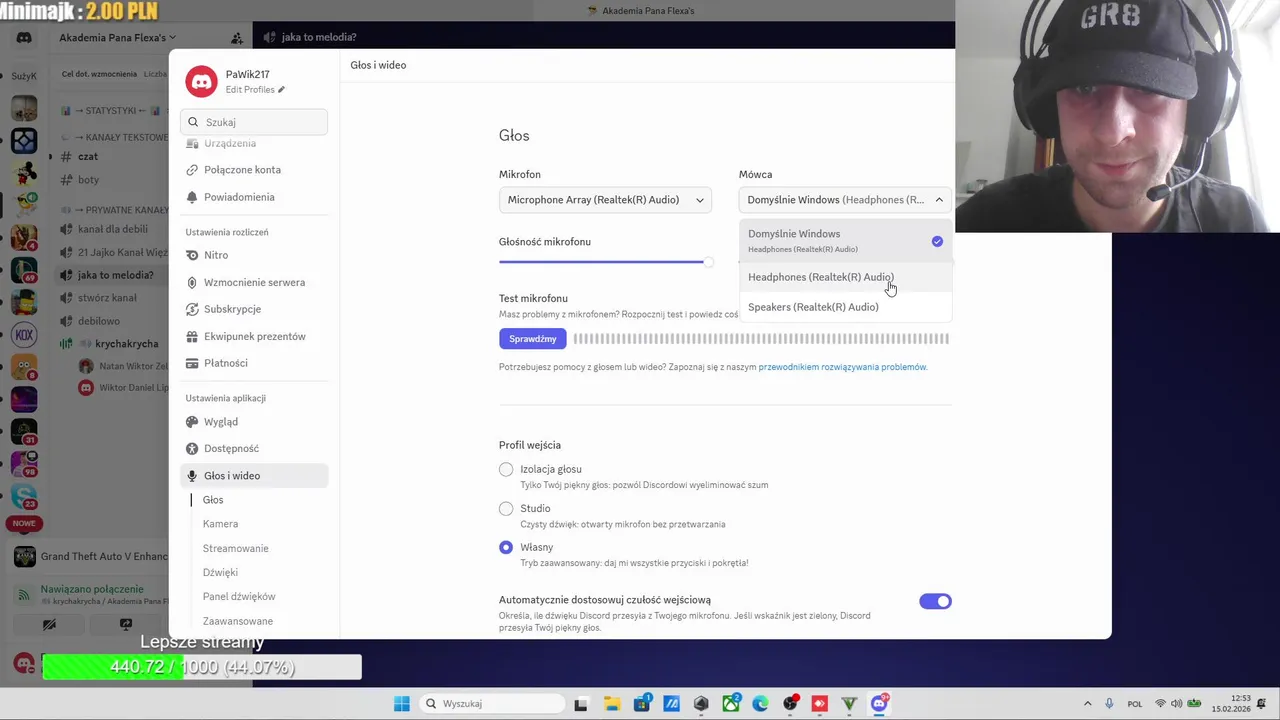1280x720 pixels.
Task: Open Subskrypcje settings
Action: (254, 309)
